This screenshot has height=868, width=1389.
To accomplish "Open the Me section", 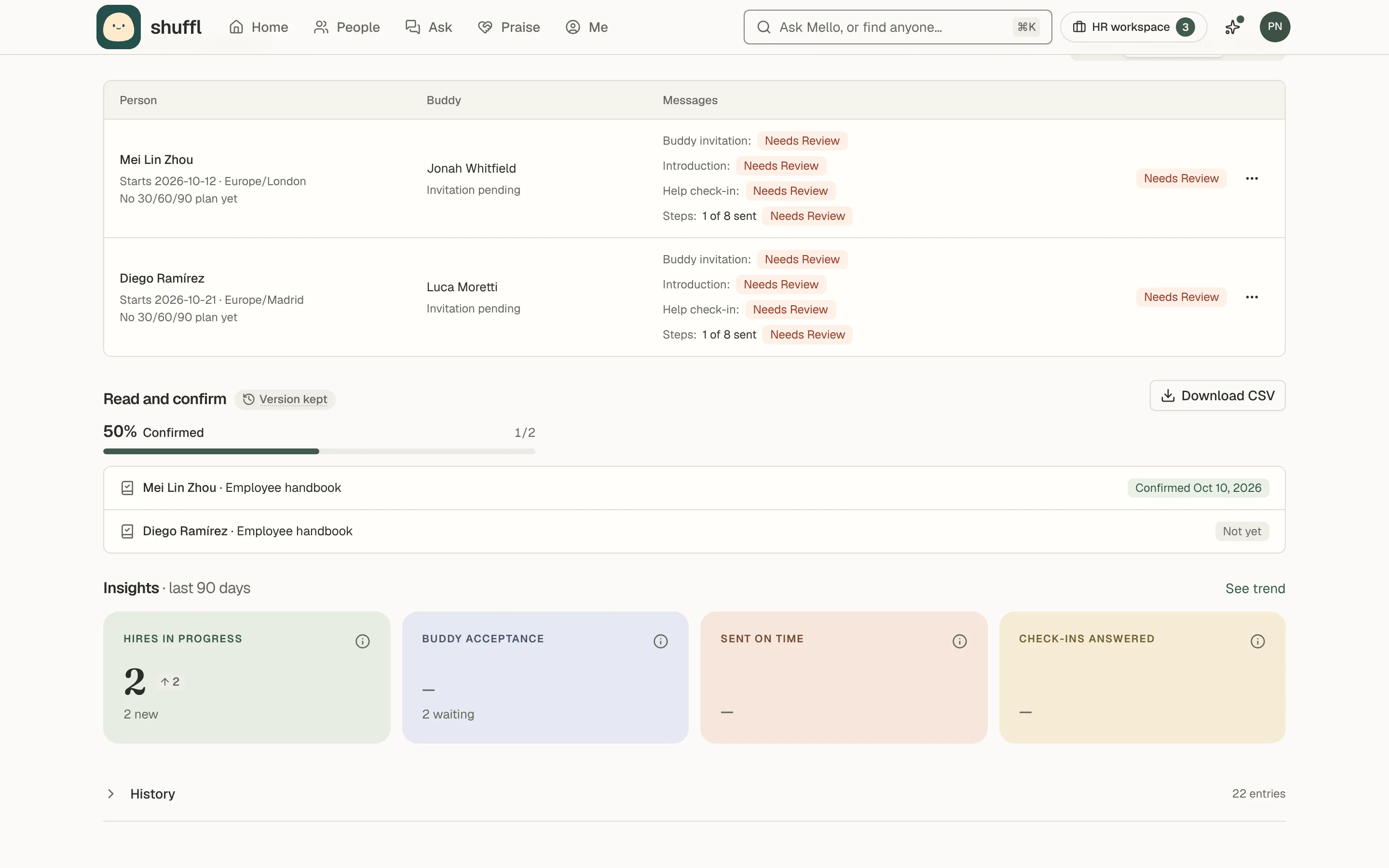I will pyautogui.click(x=586, y=27).
